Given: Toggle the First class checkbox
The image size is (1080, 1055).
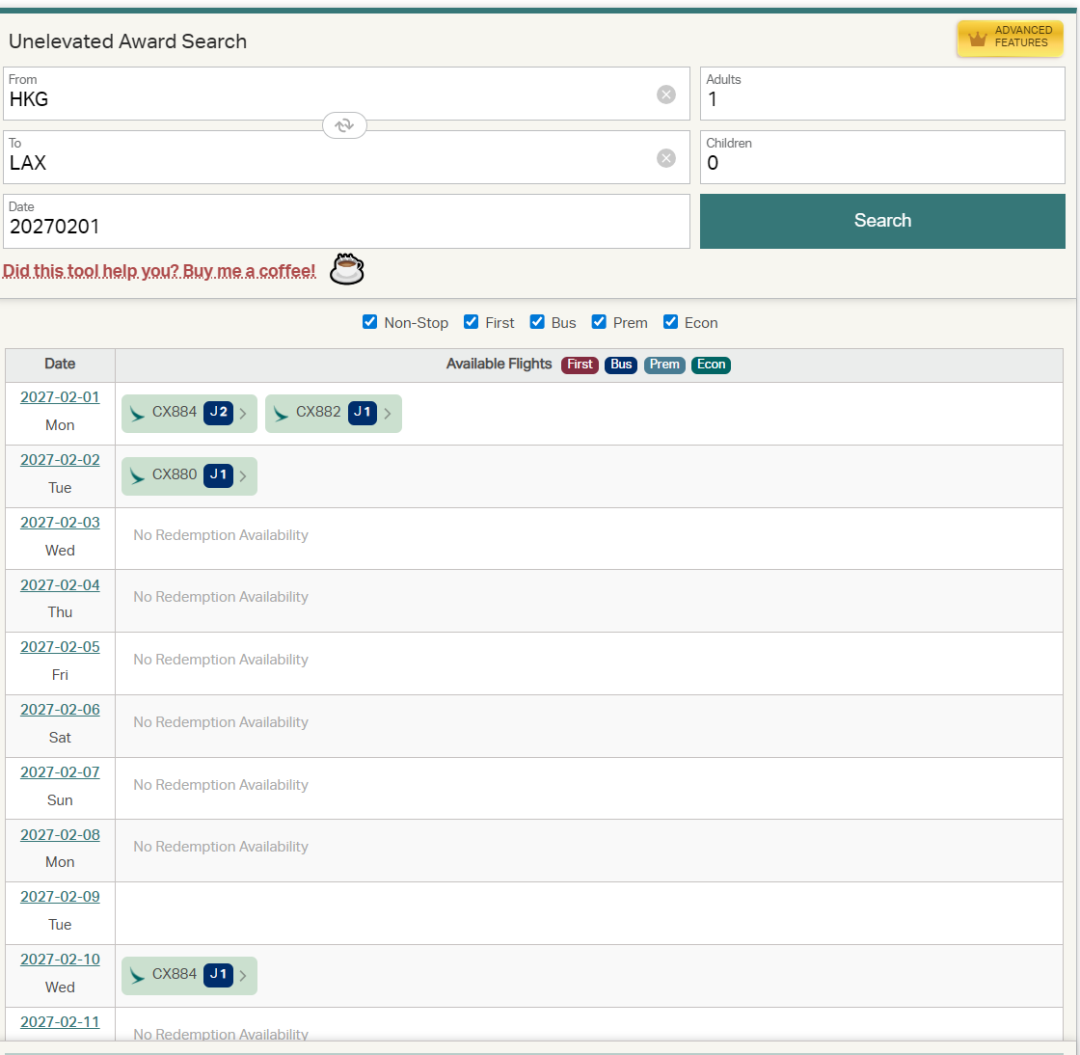Looking at the screenshot, I should coord(471,322).
